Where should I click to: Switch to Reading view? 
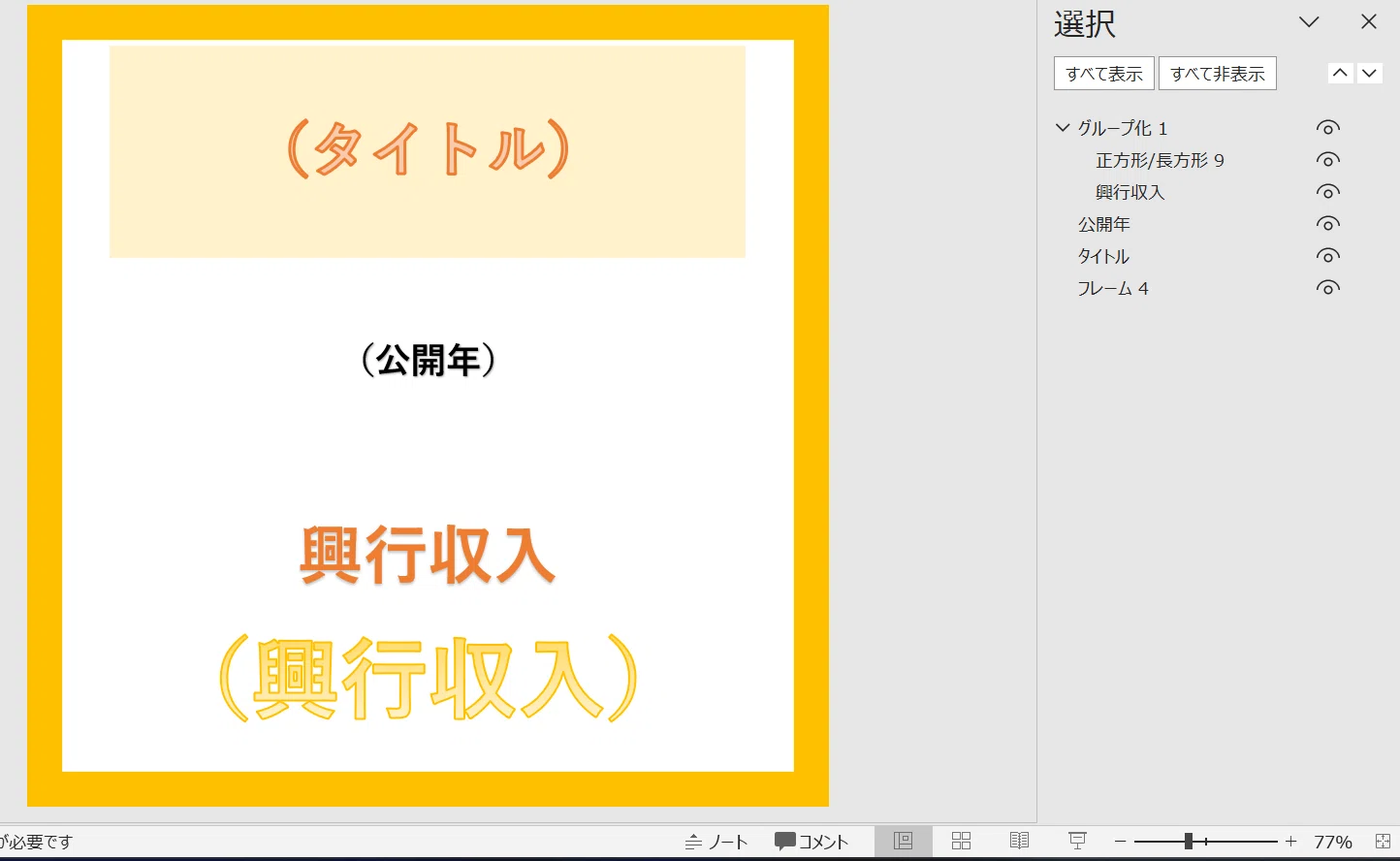pyautogui.click(x=1019, y=842)
